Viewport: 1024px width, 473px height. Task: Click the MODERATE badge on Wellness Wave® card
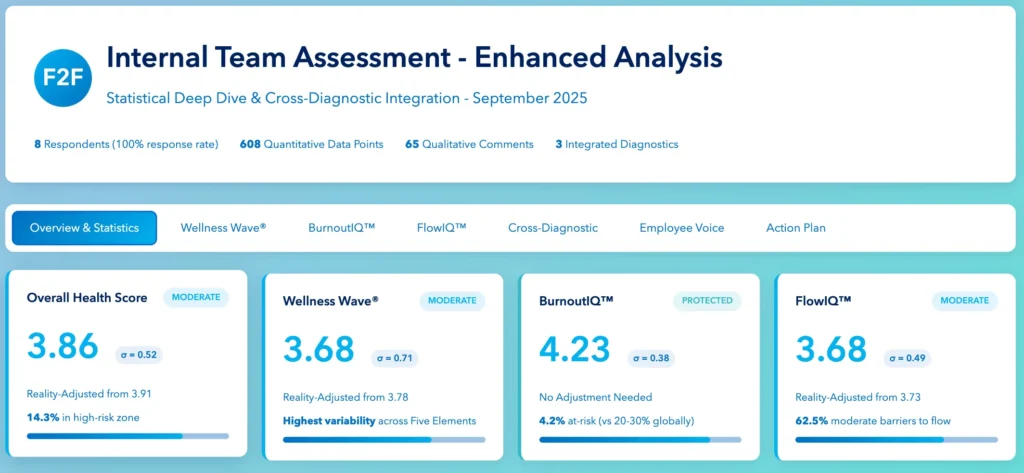(x=452, y=300)
